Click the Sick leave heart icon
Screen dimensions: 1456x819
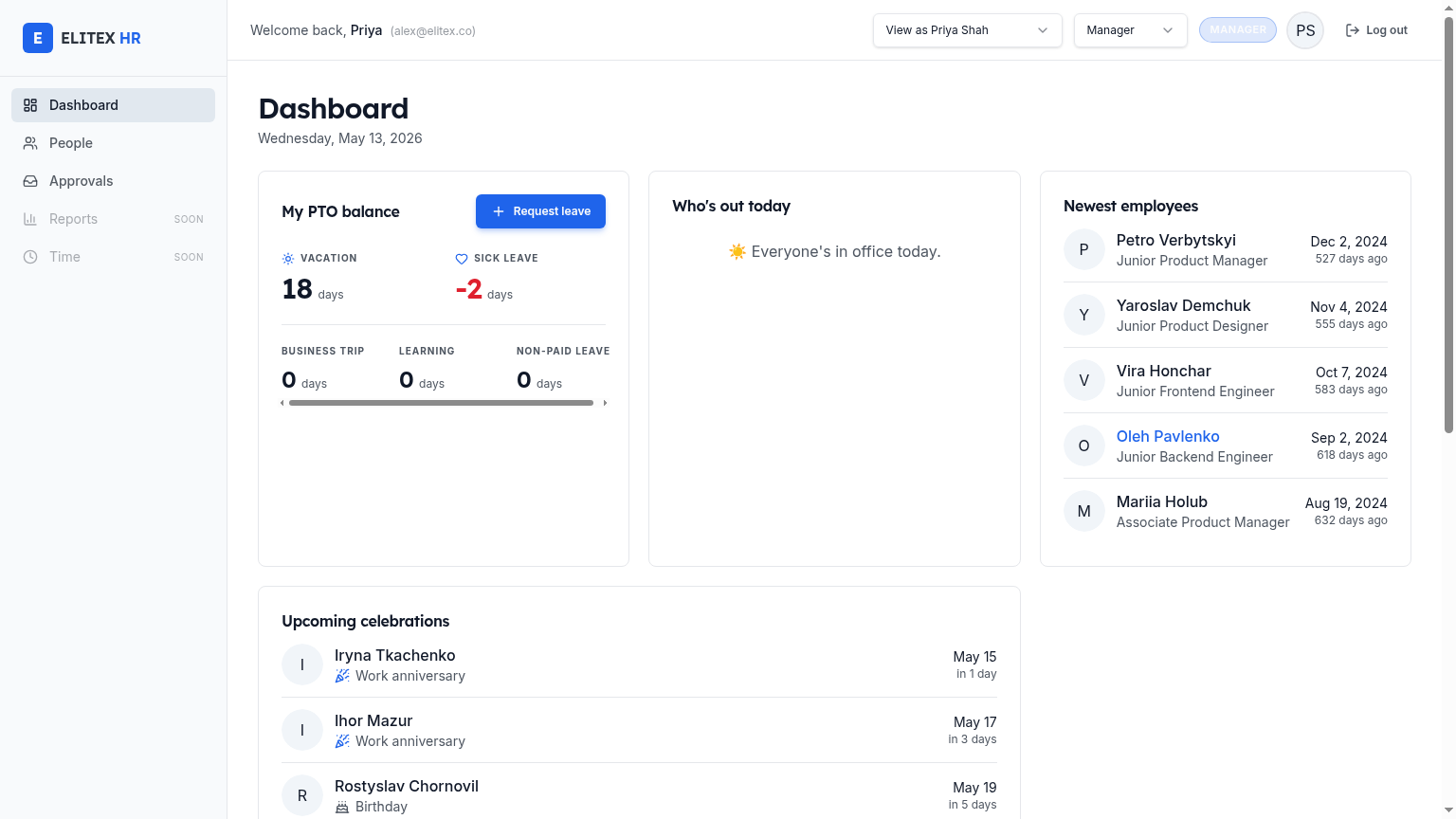[x=462, y=258]
